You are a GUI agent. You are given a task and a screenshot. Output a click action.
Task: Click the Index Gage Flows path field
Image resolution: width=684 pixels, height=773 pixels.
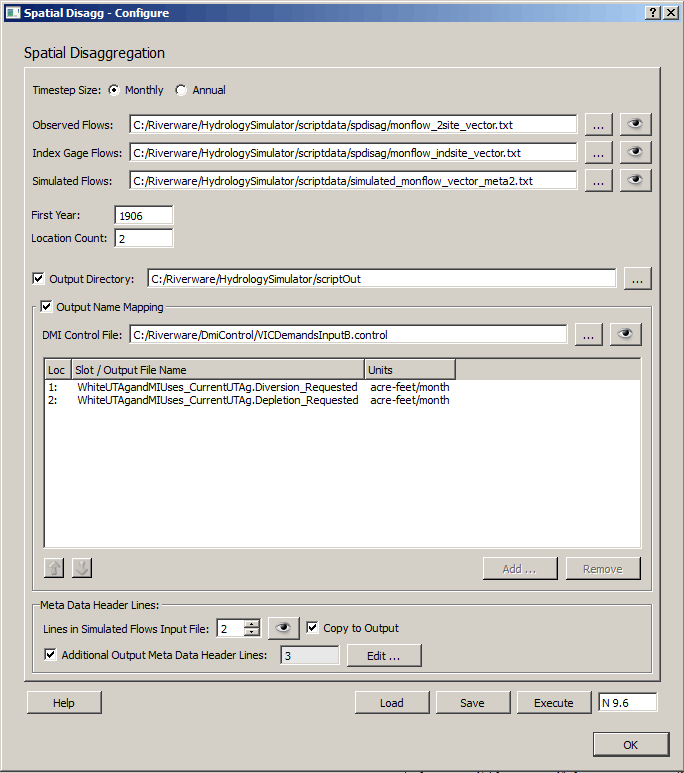[x=353, y=153]
